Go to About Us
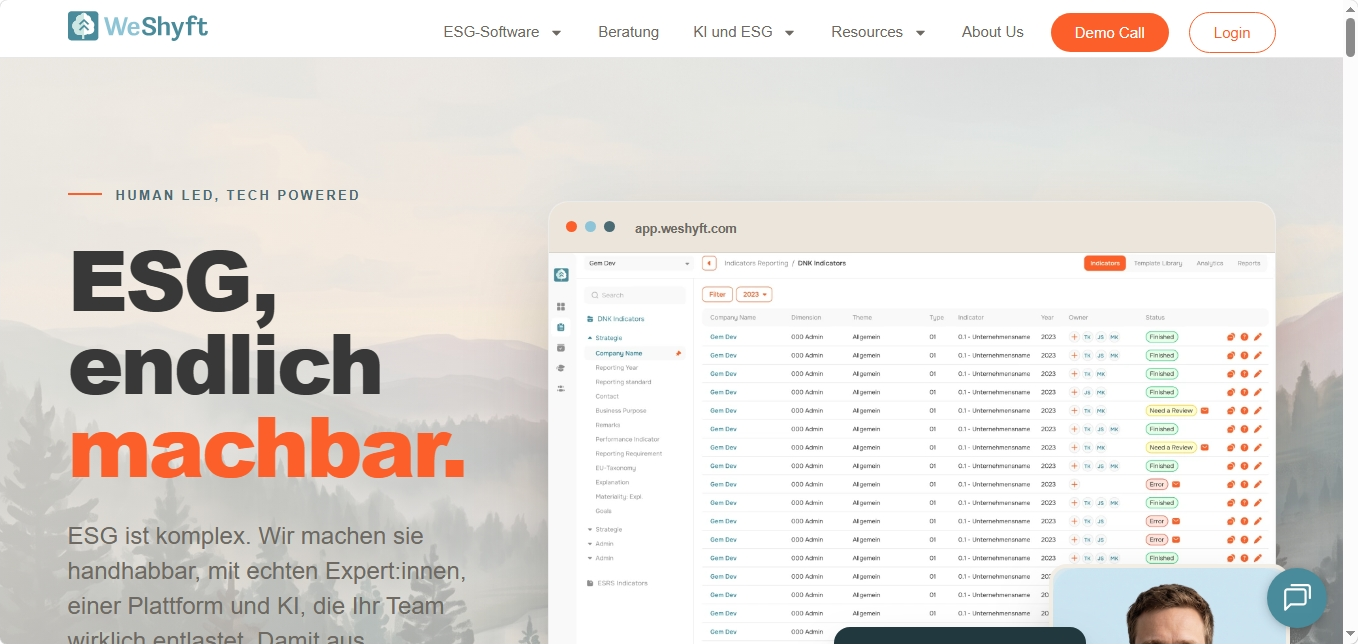Viewport: 1358px width, 644px height. (992, 32)
